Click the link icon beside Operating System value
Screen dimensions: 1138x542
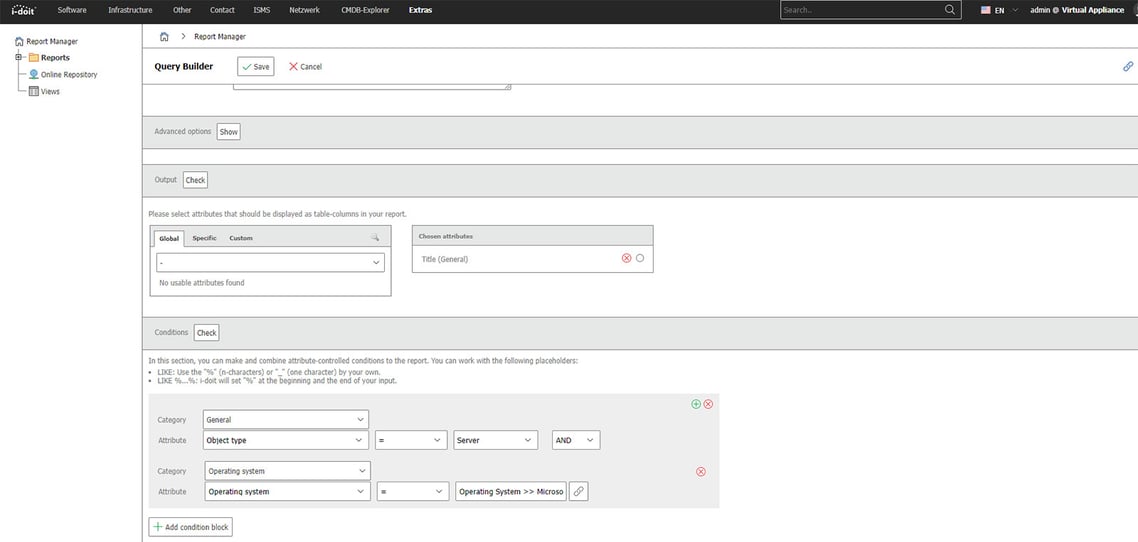[x=578, y=491]
